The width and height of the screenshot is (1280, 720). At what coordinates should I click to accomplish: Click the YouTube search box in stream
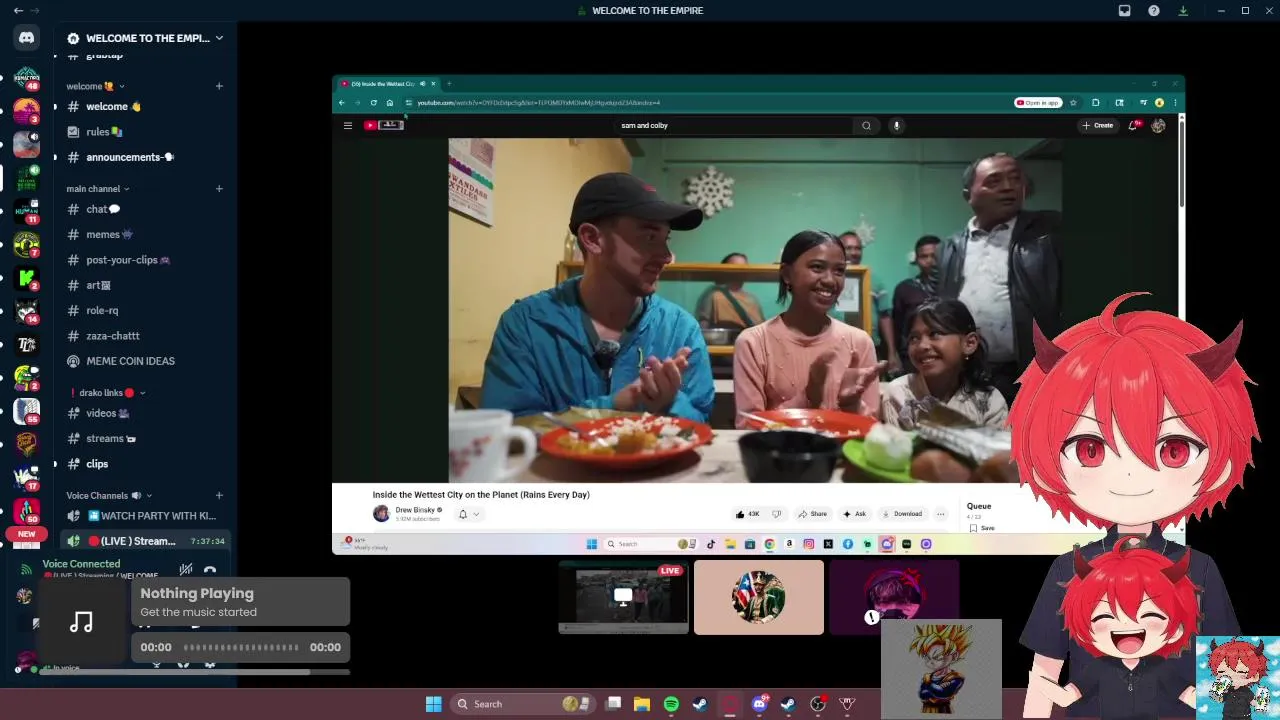(733, 126)
